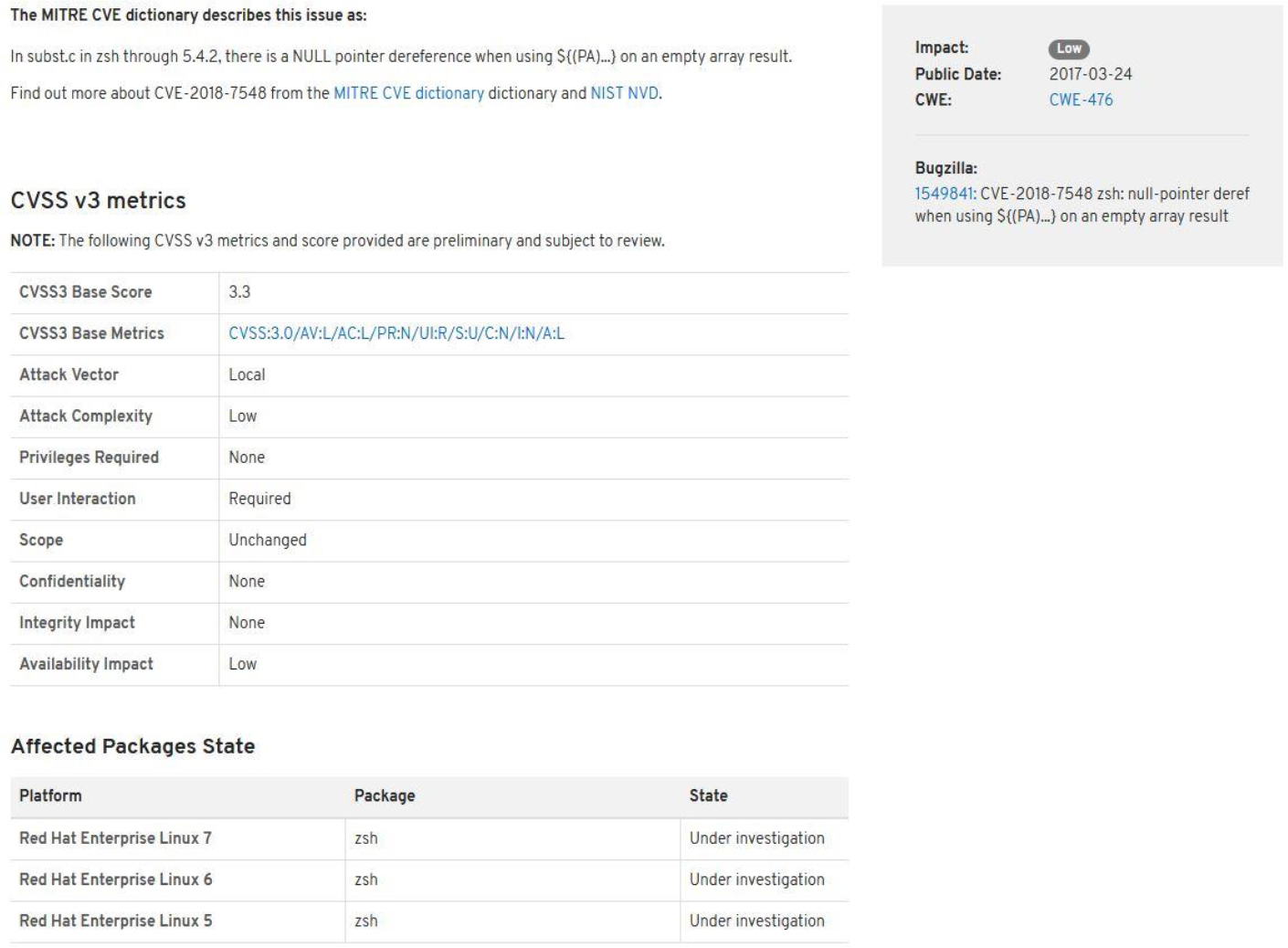Click the Availability Impact row label
1288x948 pixels.
[x=86, y=664]
